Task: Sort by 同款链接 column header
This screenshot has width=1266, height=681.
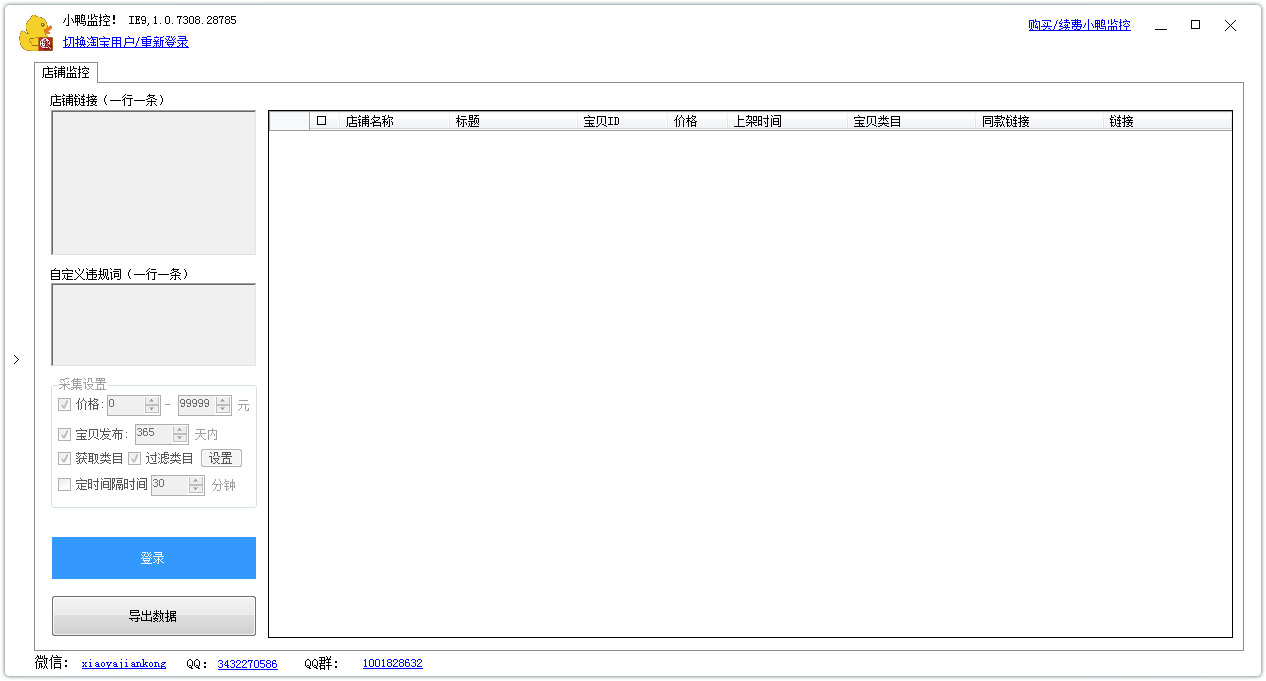Action: pos(1040,121)
